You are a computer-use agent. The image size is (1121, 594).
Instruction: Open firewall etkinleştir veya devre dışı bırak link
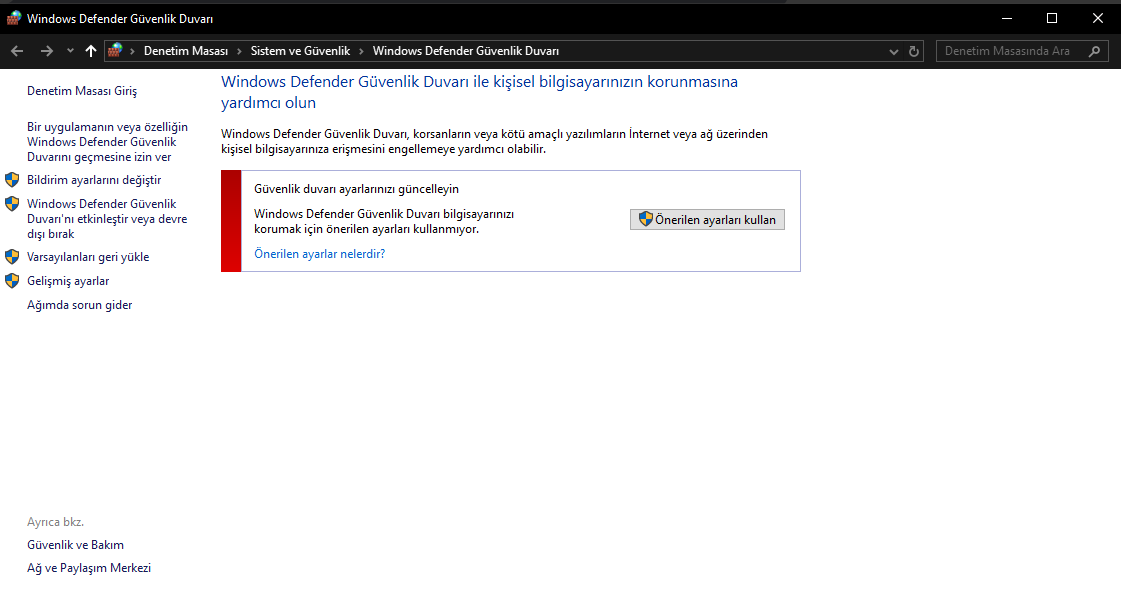(x=107, y=219)
